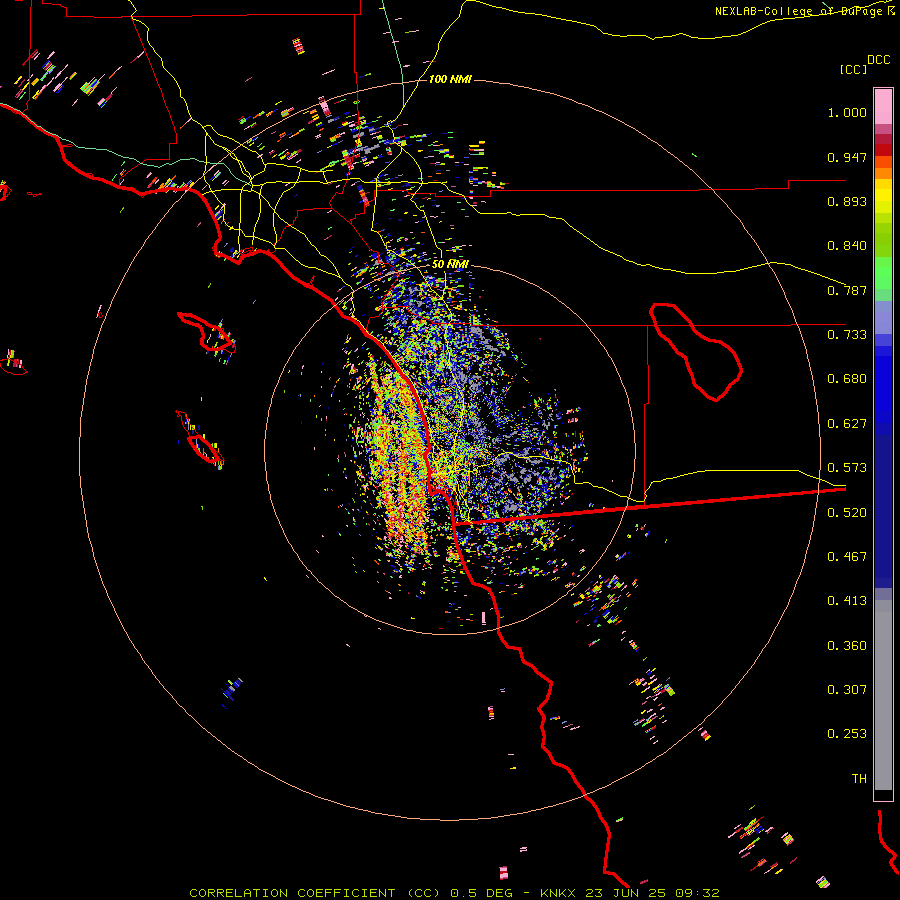Click the 0.413 legend value
The image size is (900, 900).
[847, 600]
